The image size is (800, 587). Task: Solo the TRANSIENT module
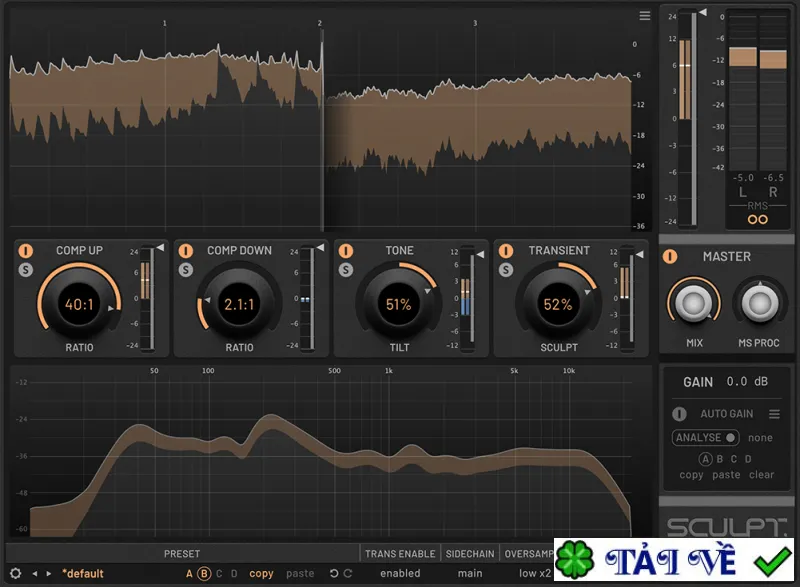pyautogui.click(x=506, y=270)
